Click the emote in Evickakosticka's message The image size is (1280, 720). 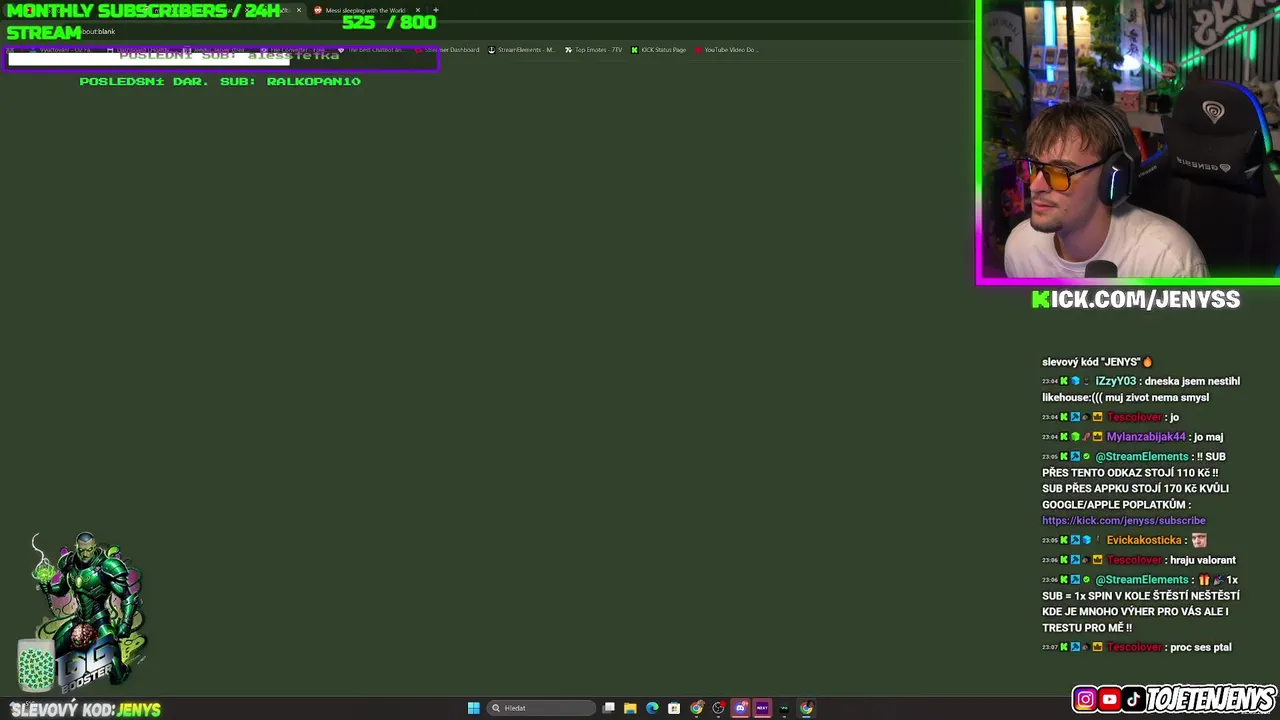coord(1198,540)
